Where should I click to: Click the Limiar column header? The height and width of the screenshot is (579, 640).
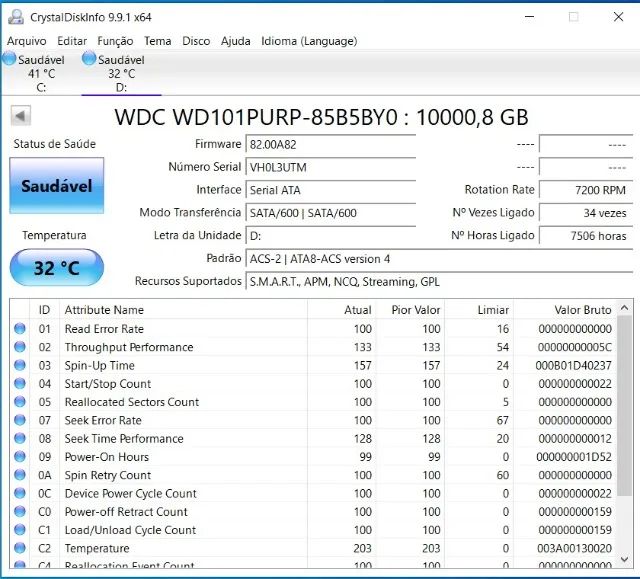[x=479, y=310]
